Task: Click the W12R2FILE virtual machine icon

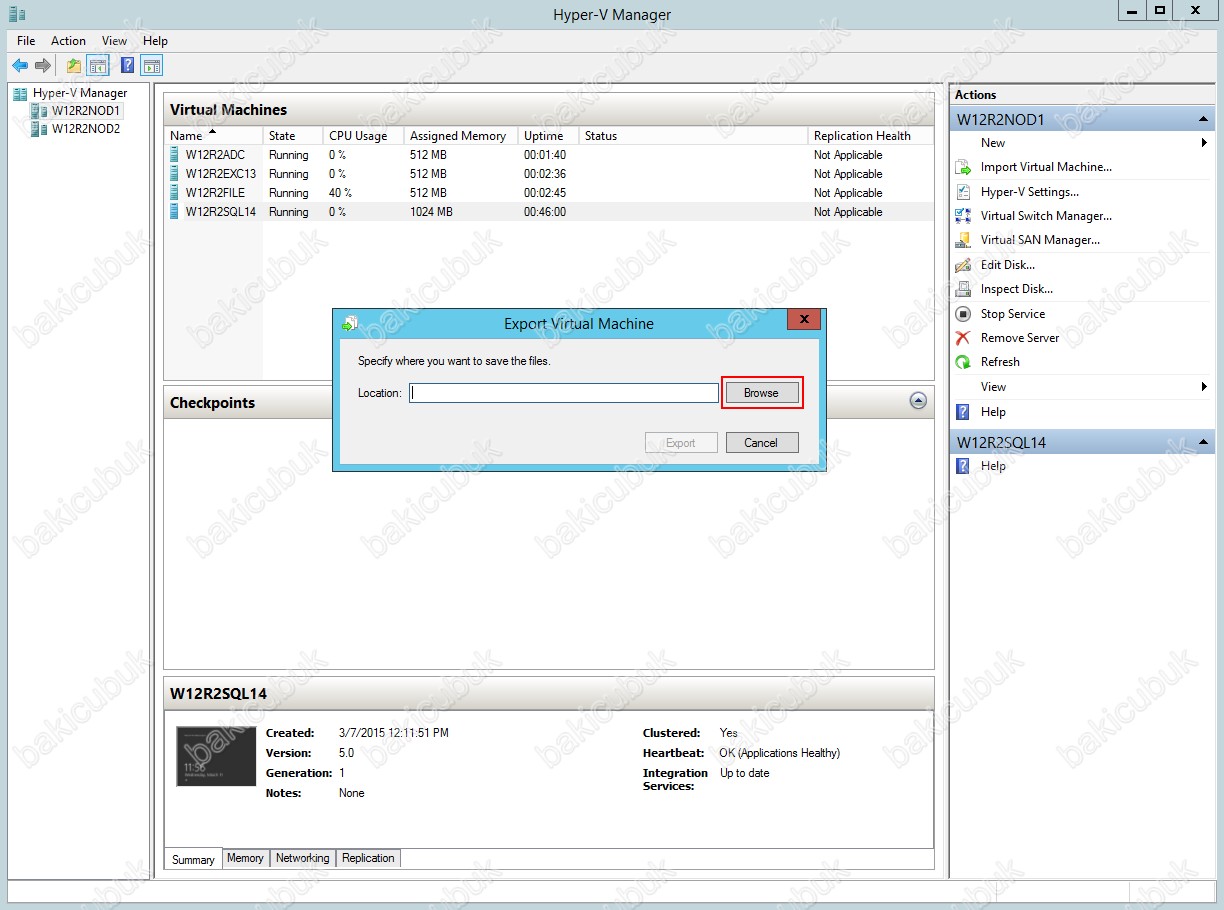Action: point(175,193)
